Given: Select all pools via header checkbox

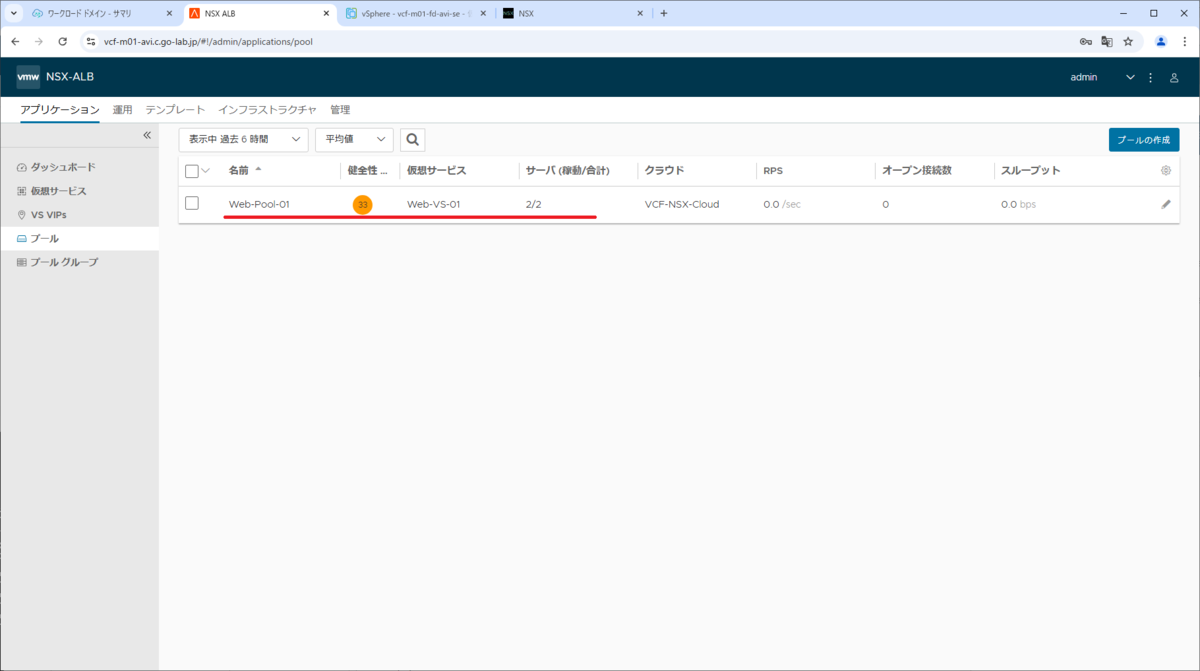Looking at the screenshot, I should (192, 171).
